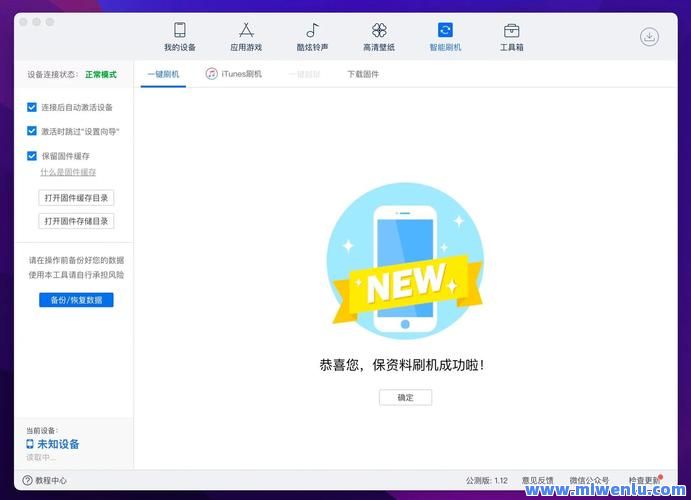This screenshot has width=691, height=500.
Task: Switch to the 一键刷机 tab
Action: coord(163,74)
